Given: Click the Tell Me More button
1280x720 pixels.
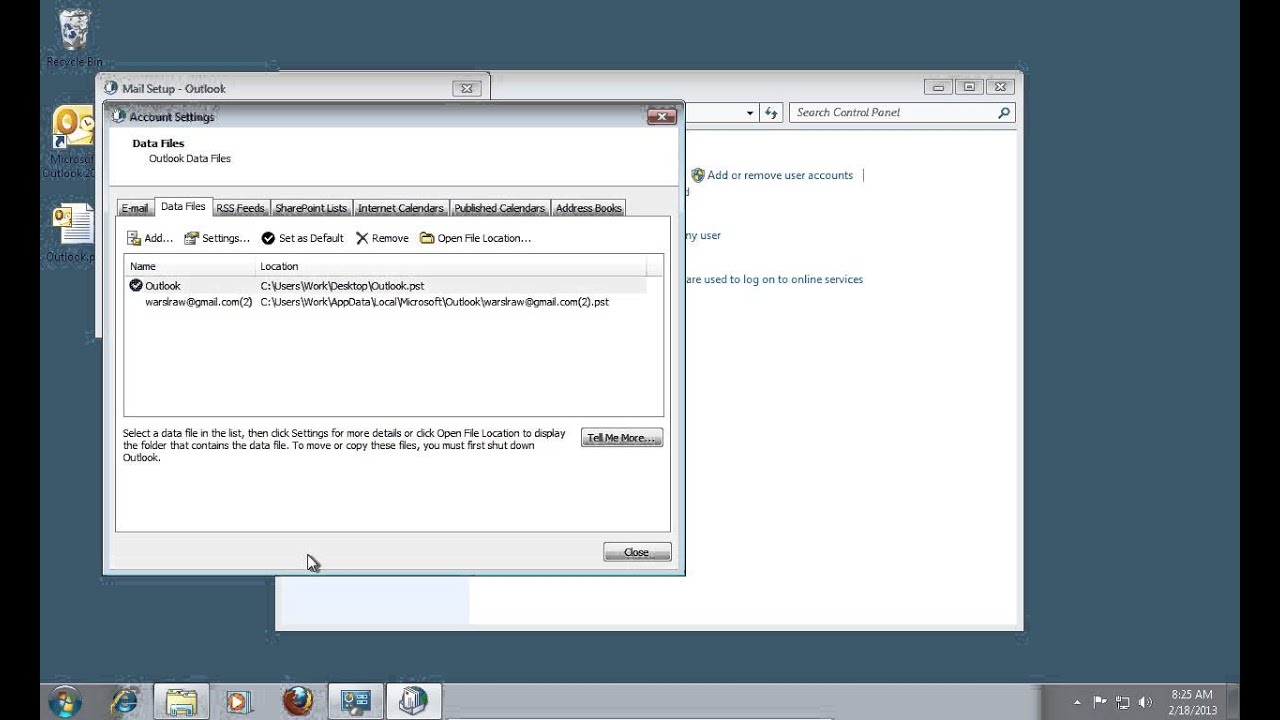Looking at the screenshot, I should click(x=621, y=438).
